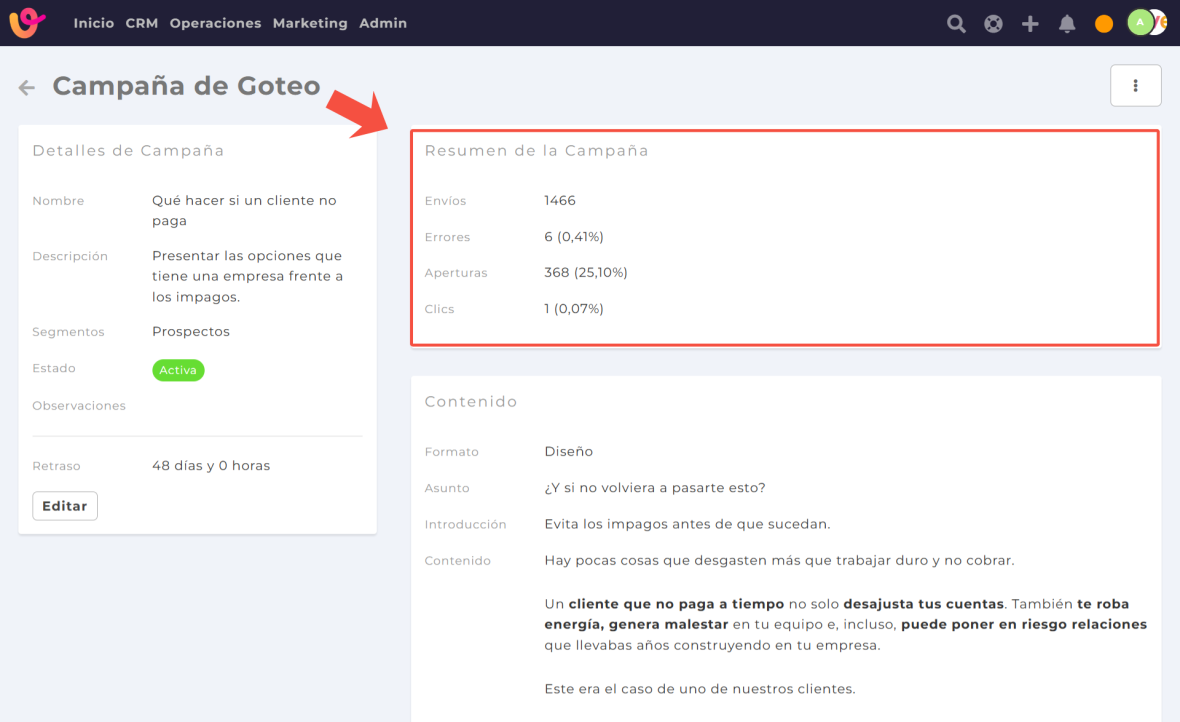Screen dimensions: 1180x722
Task: Click the Aperturas value 368 (25,10%)
Action: [x=586, y=273]
